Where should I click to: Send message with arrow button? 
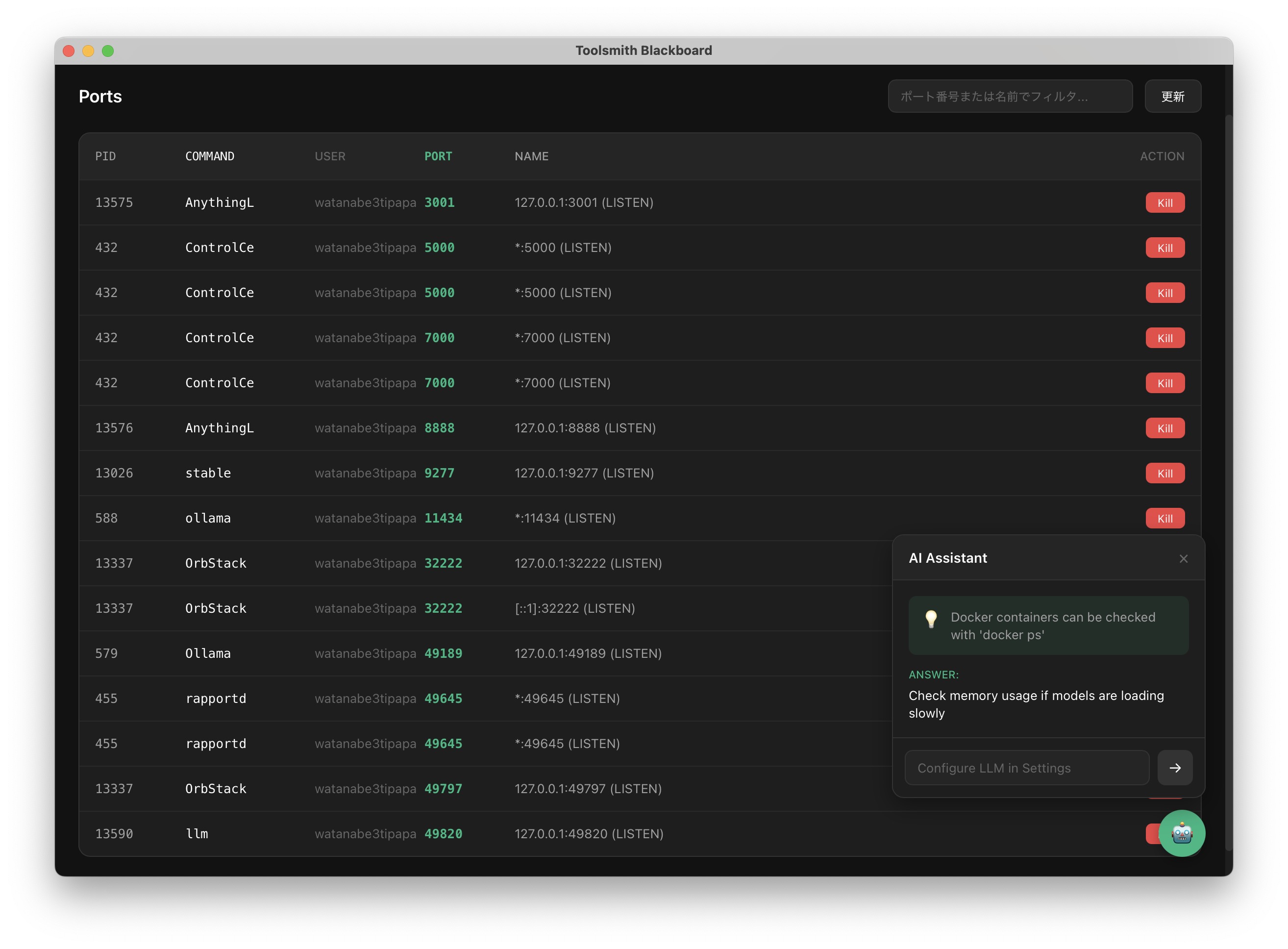pos(1174,768)
